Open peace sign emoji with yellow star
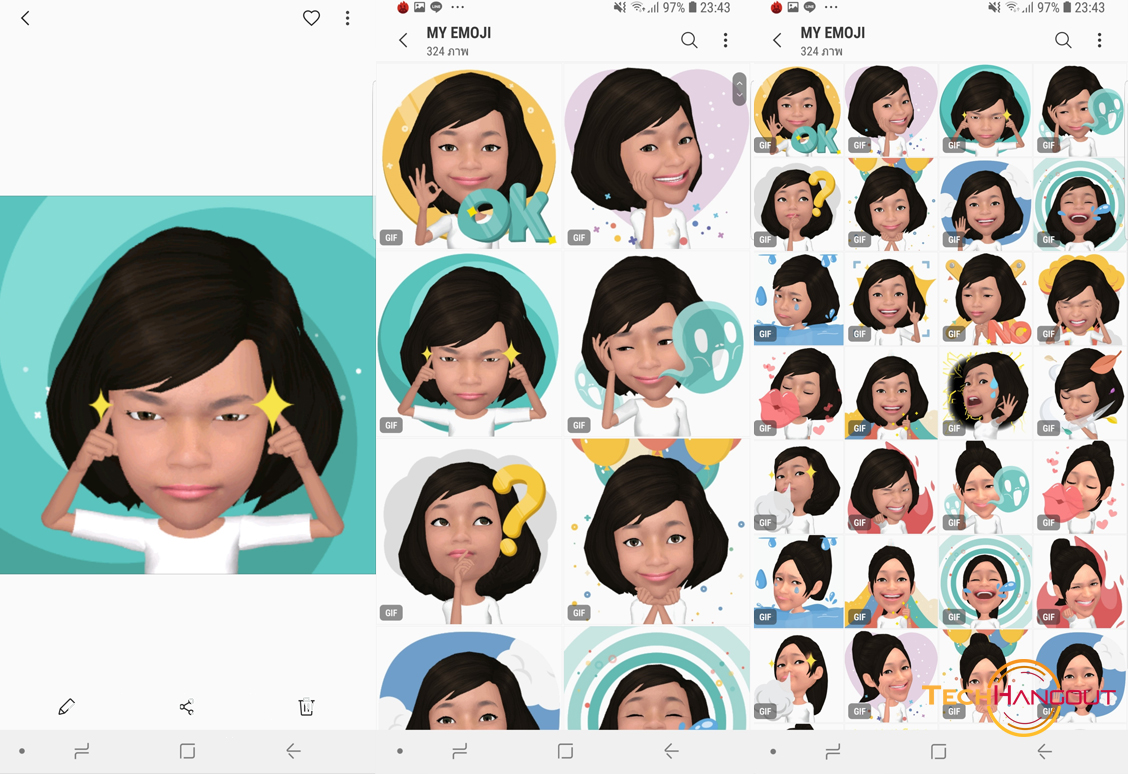Viewport: 1128px width, 774px height. pyautogui.click(x=891, y=299)
